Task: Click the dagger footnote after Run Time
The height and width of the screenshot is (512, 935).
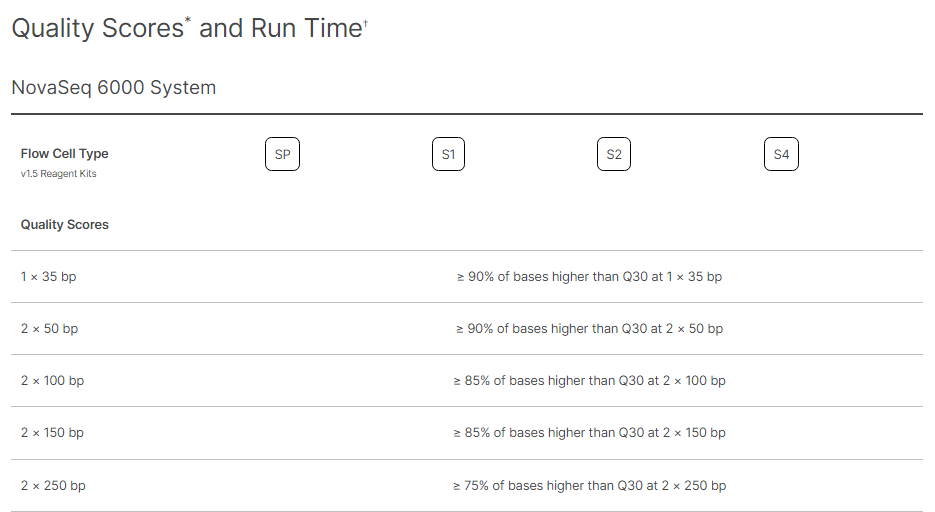Action: click(x=366, y=23)
